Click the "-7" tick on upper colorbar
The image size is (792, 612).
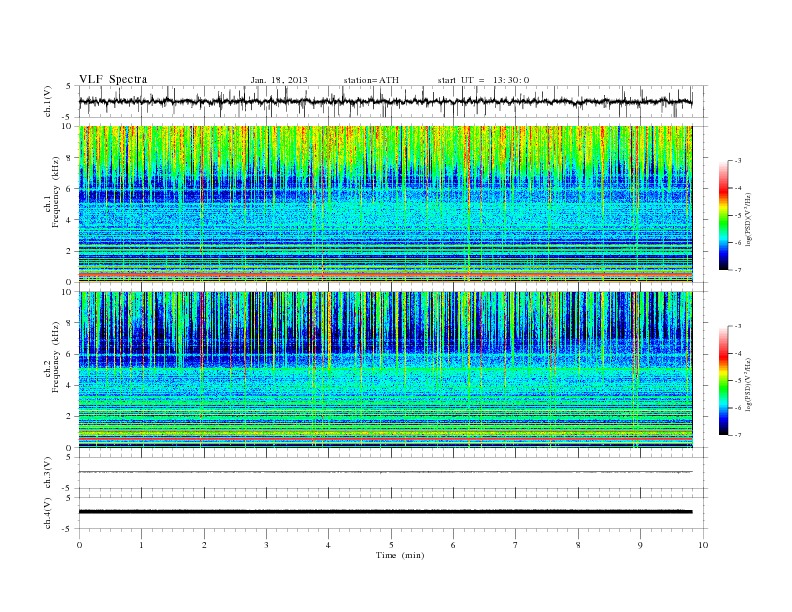click(738, 270)
